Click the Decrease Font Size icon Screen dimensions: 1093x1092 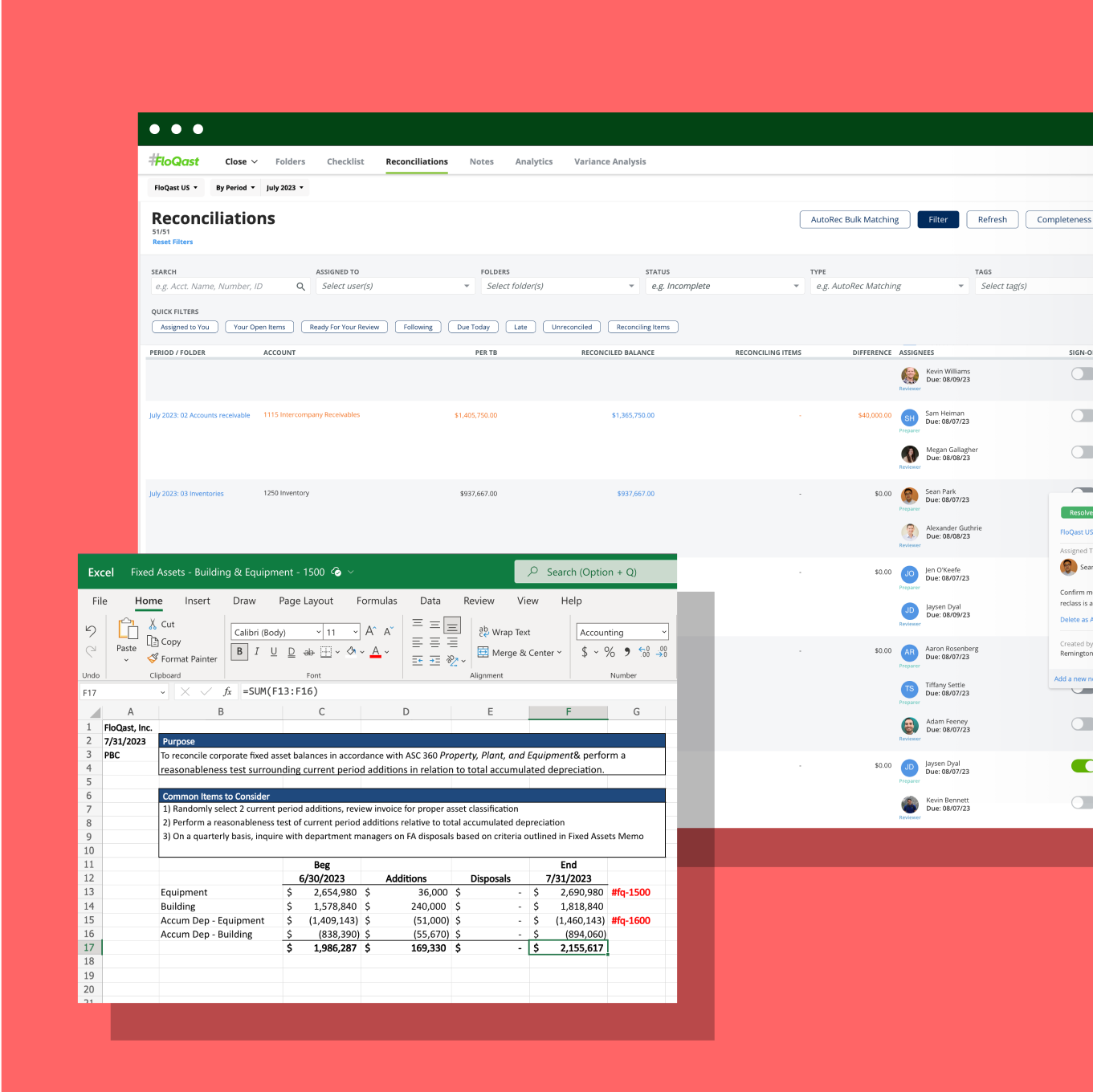[x=388, y=632]
